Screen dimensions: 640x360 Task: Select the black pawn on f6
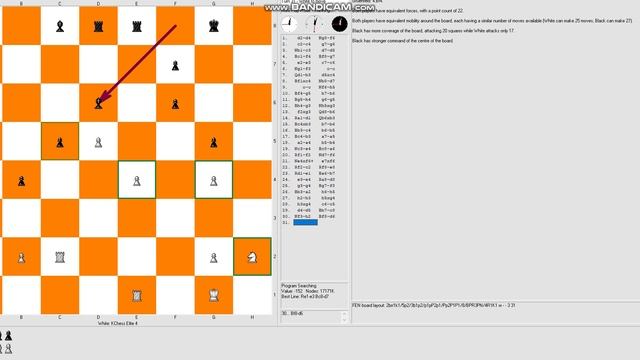pos(175,104)
